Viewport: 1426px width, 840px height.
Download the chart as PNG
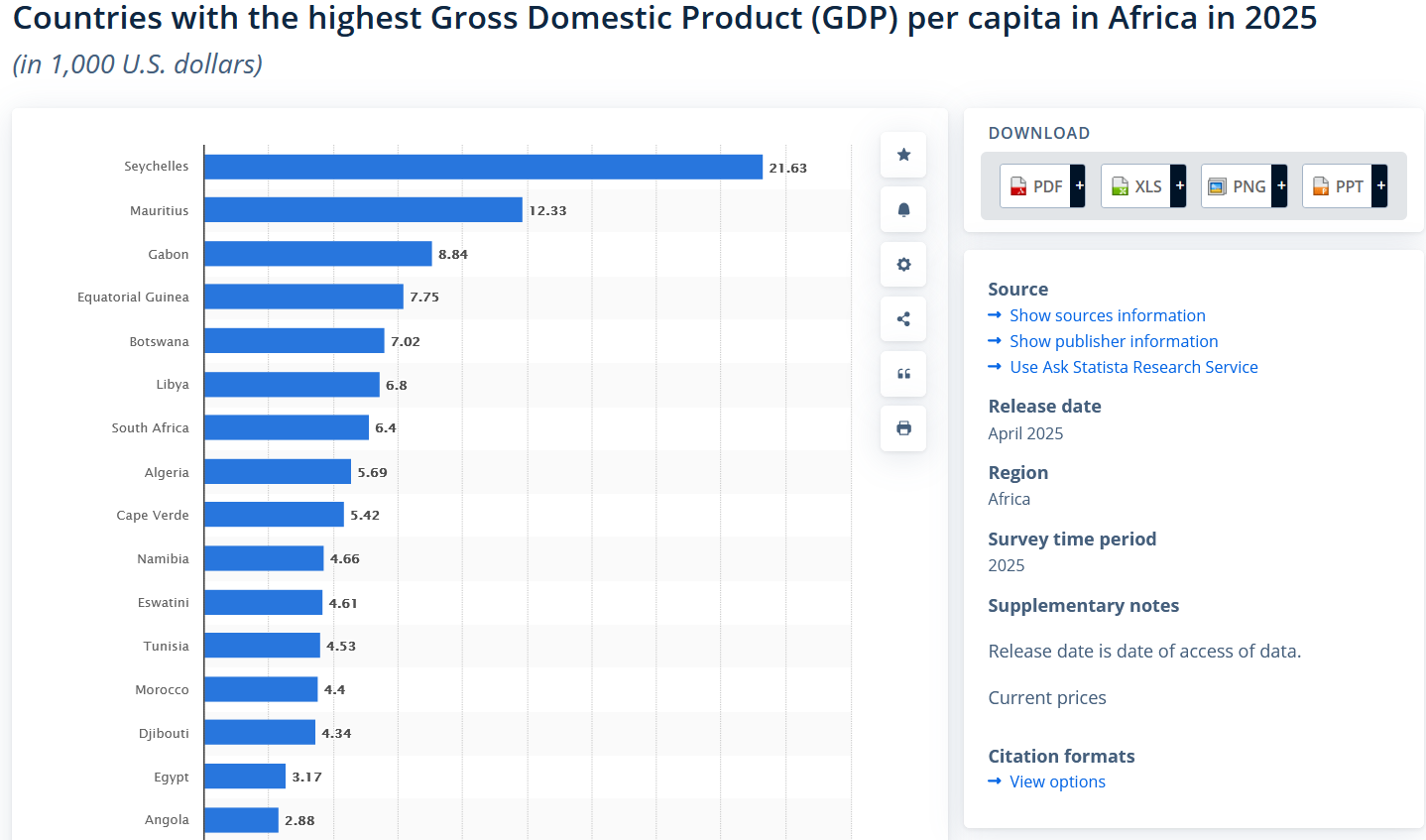click(1237, 186)
